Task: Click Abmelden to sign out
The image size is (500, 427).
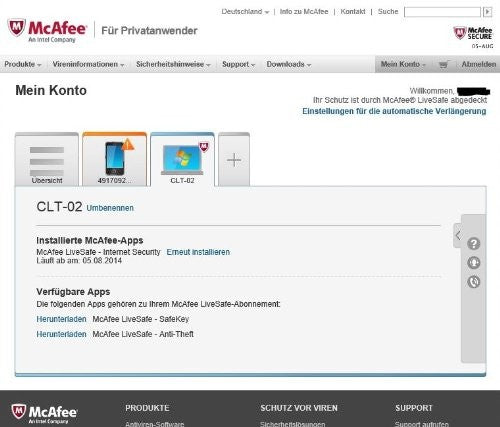Action: (x=479, y=64)
